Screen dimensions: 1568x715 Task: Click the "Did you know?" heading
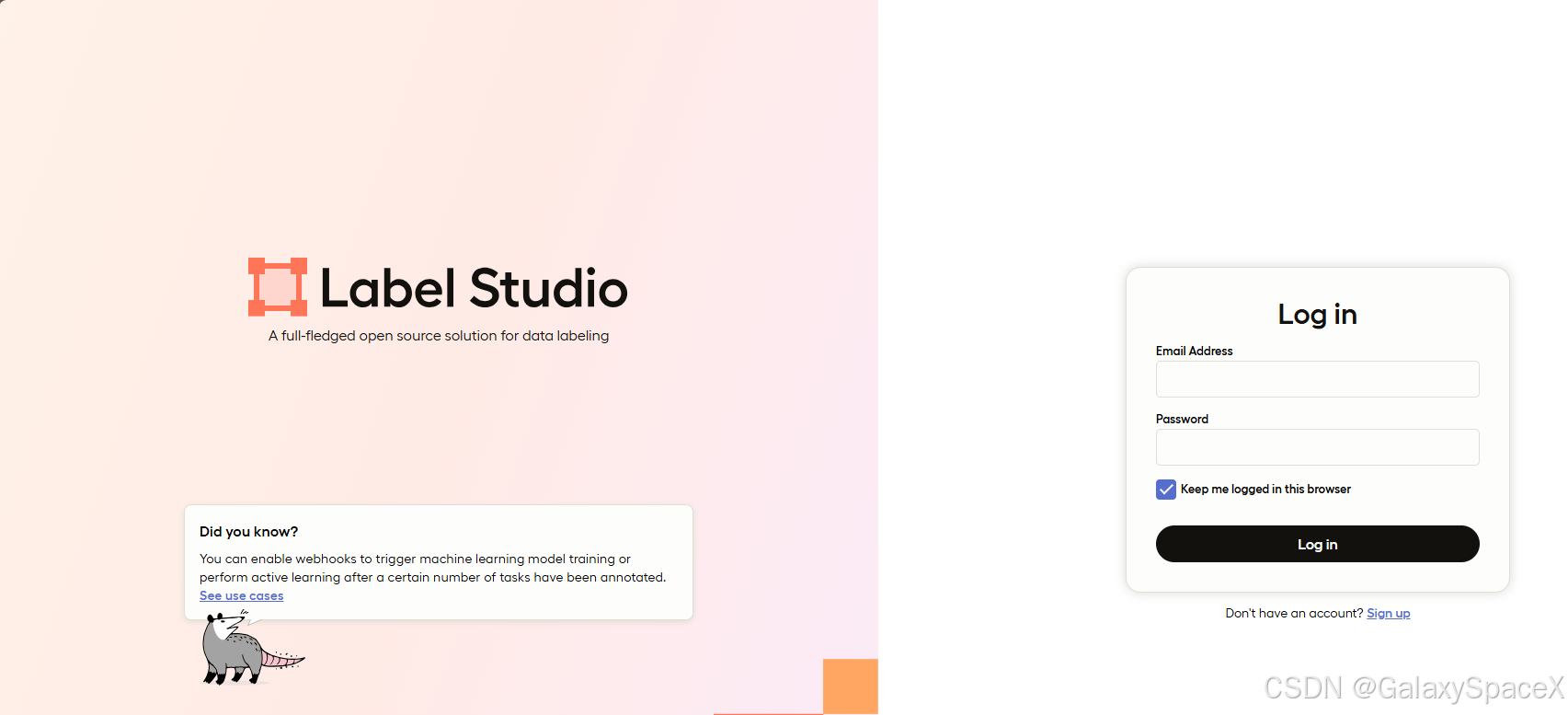pos(248,532)
